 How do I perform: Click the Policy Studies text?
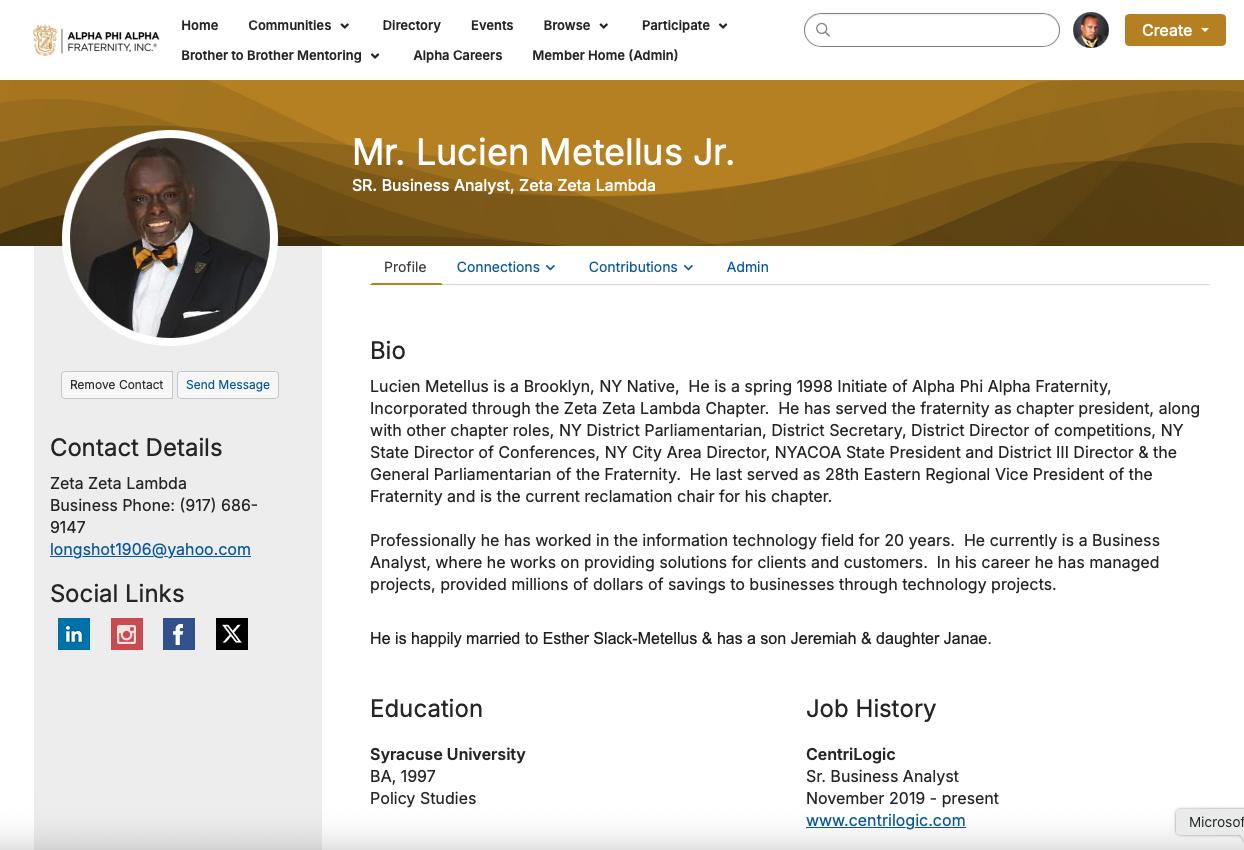[423, 798]
